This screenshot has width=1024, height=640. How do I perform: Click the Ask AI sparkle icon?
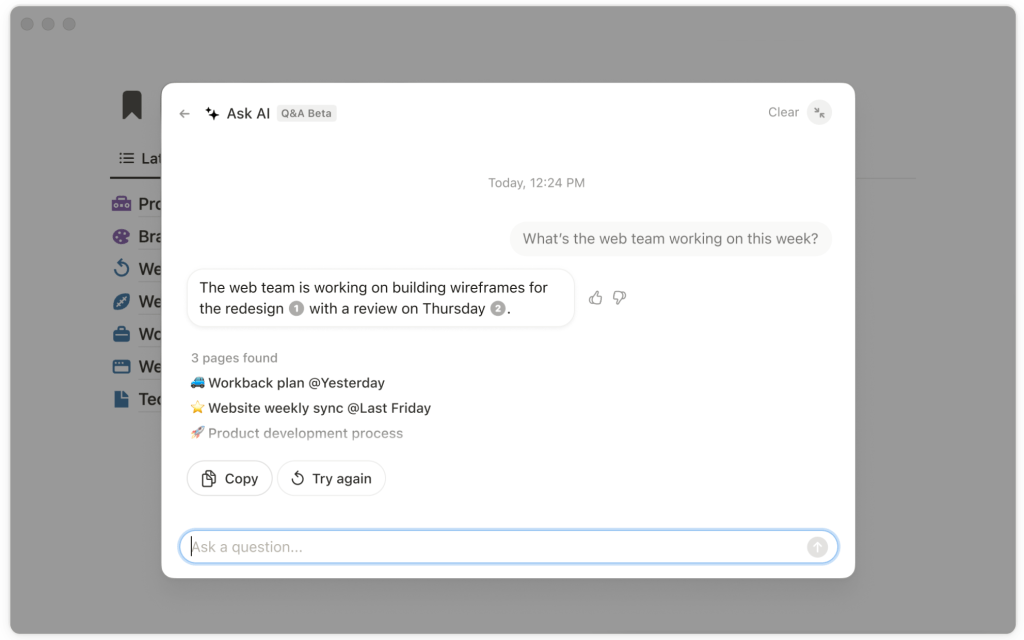(212, 114)
